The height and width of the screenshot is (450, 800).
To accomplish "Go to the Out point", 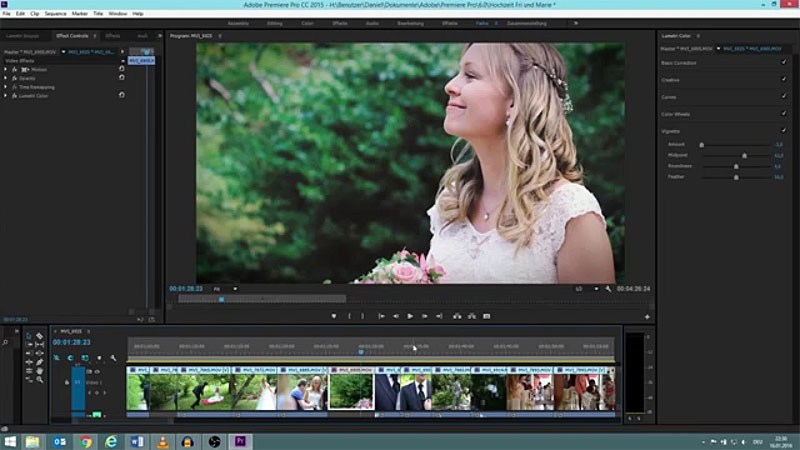I will [439, 316].
